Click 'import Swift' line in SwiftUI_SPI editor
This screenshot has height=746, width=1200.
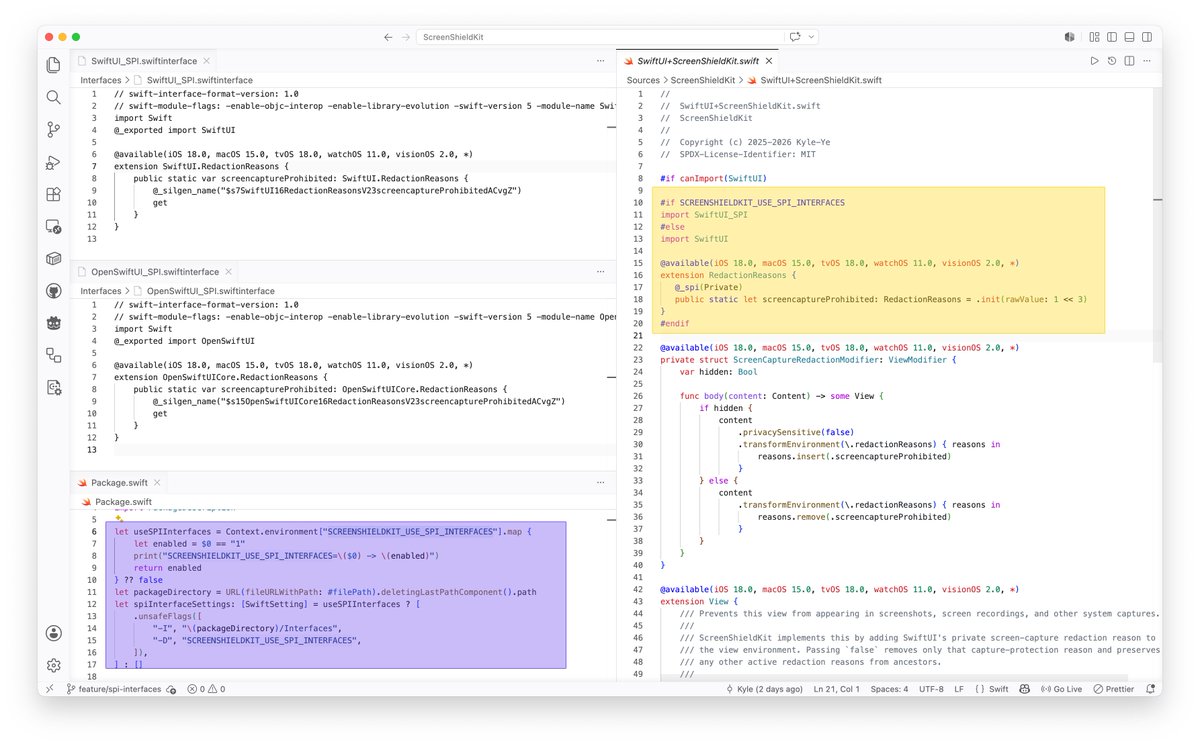[x=143, y=118]
